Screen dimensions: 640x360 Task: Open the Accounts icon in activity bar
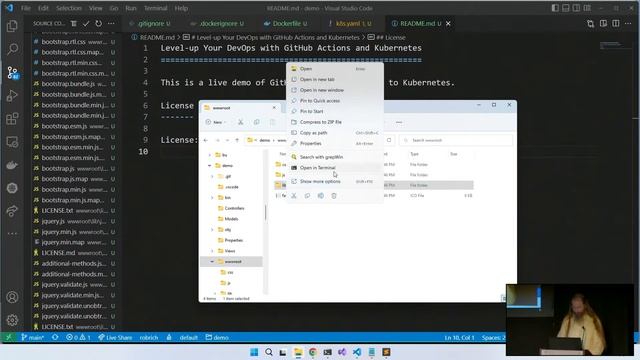12,297
